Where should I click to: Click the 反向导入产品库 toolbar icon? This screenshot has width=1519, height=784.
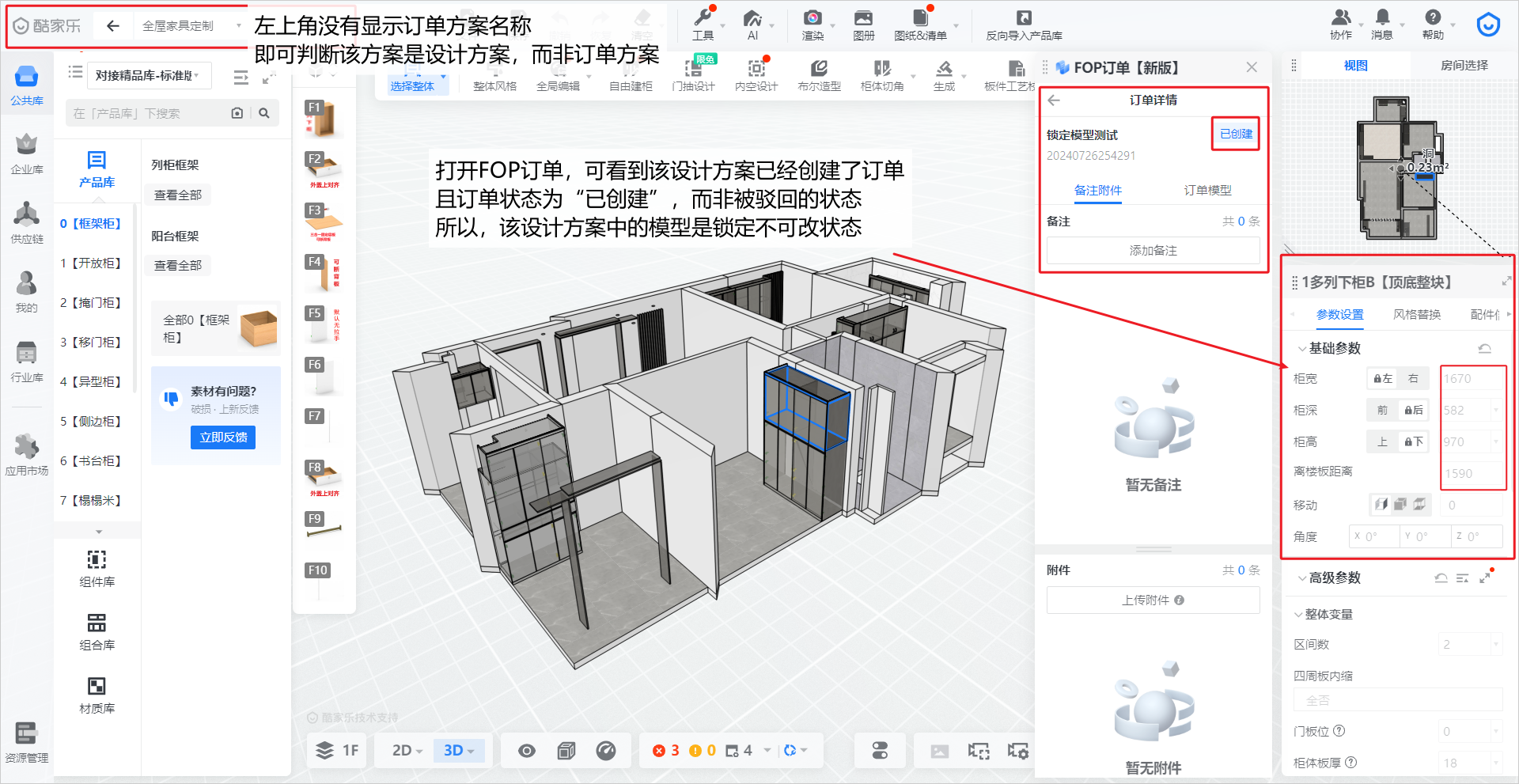point(1024,19)
